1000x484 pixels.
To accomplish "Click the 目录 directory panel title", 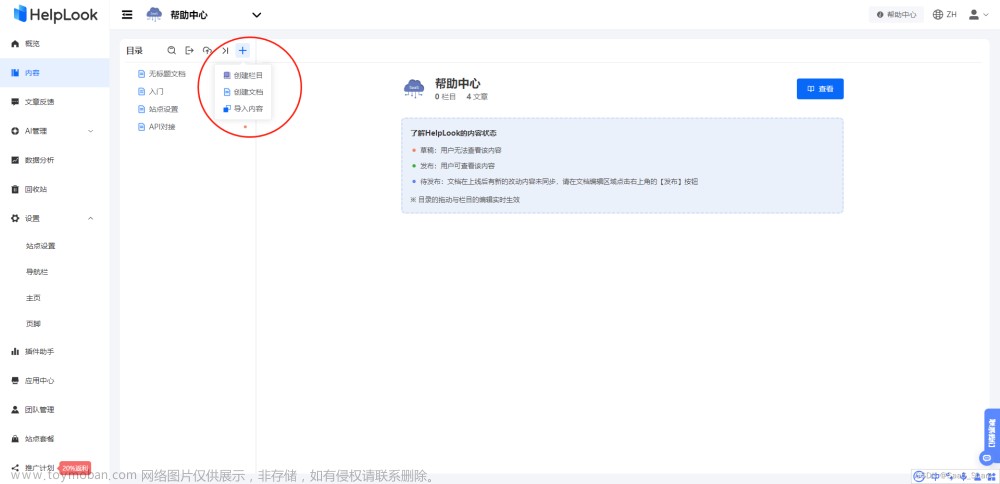I will pos(134,50).
